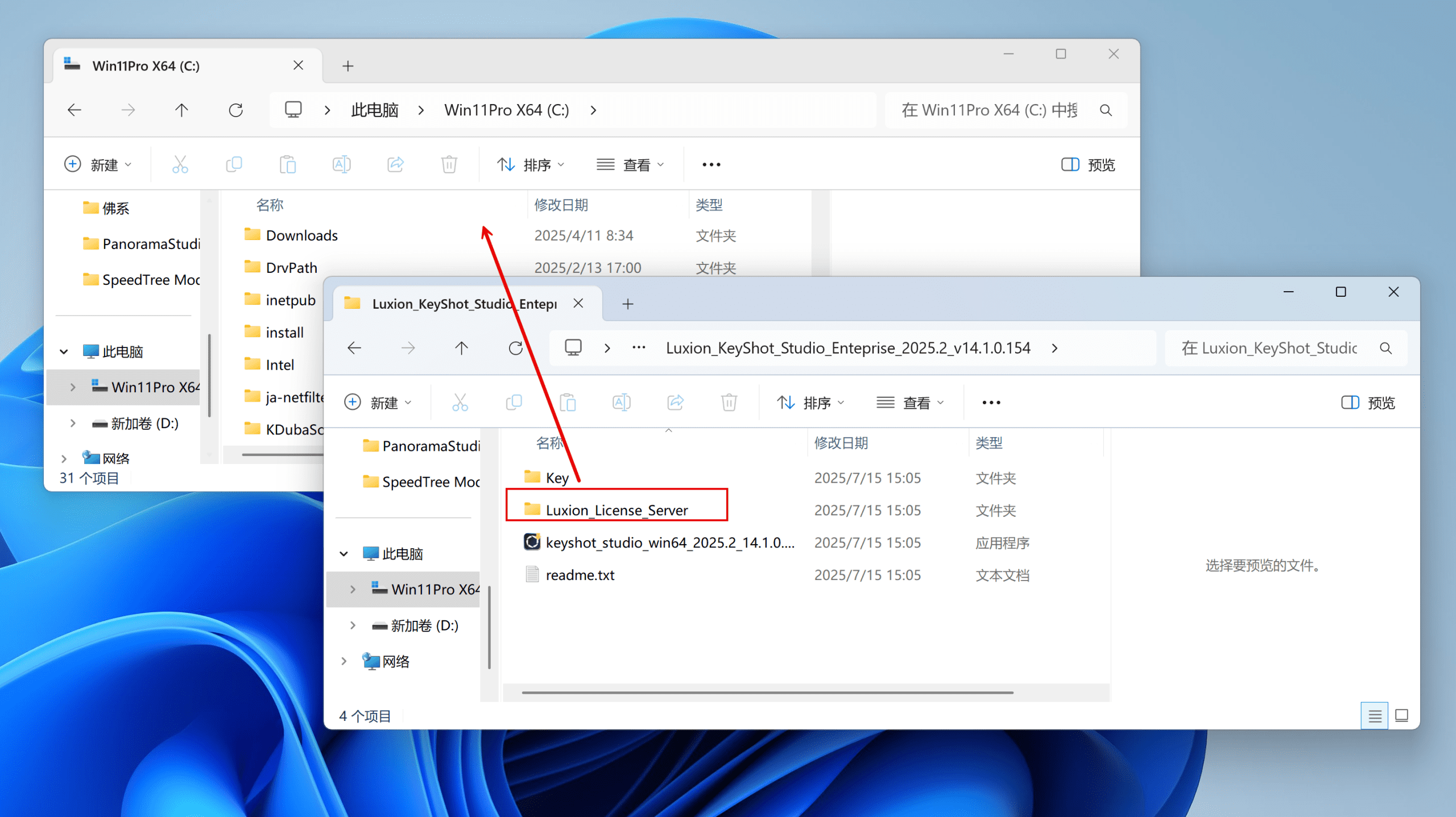Toggle 预览 preview pane in C: drive window

click(x=1087, y=165)
